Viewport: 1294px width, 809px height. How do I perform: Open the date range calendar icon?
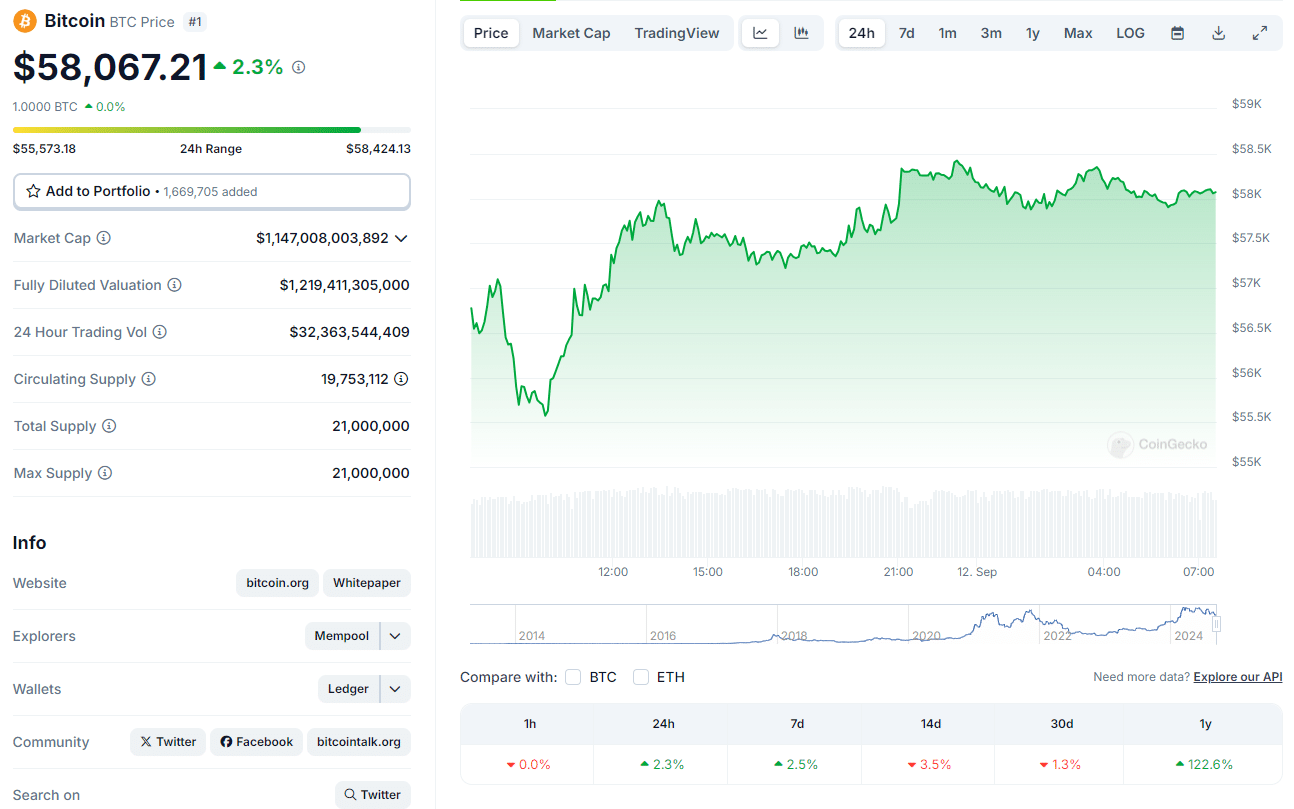[x=1177, y=32]
